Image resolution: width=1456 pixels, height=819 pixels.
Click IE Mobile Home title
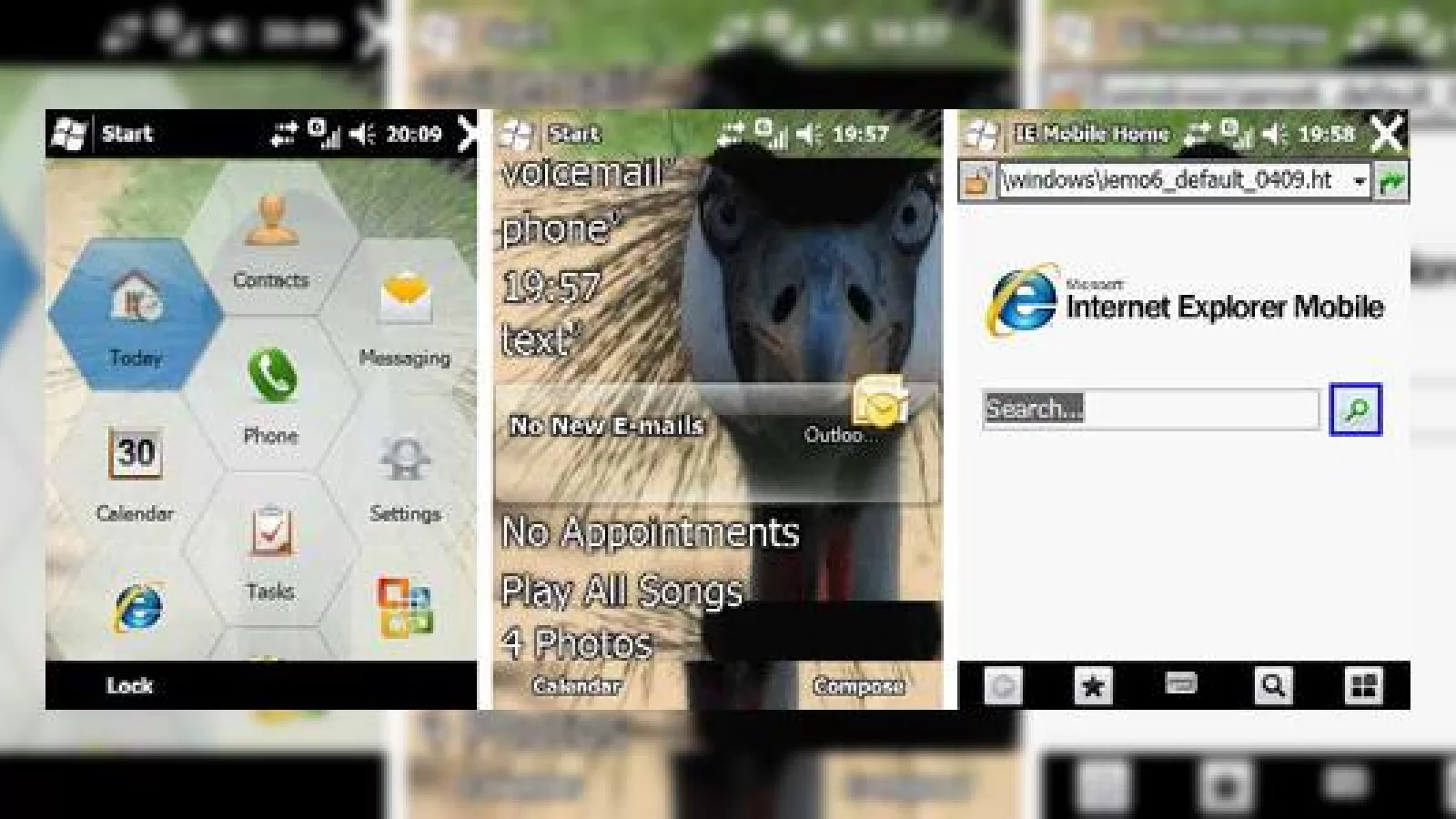click(x=1092, y=134)
